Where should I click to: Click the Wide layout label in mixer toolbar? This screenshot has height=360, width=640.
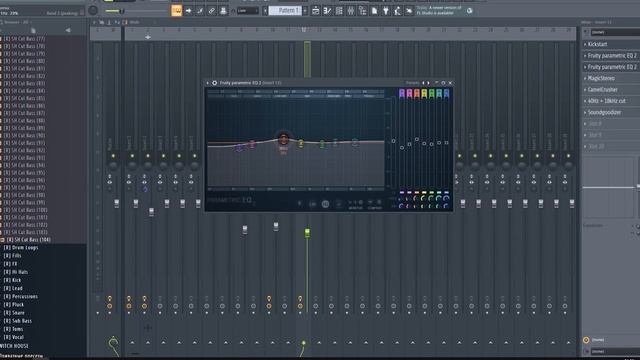point(134,22)
